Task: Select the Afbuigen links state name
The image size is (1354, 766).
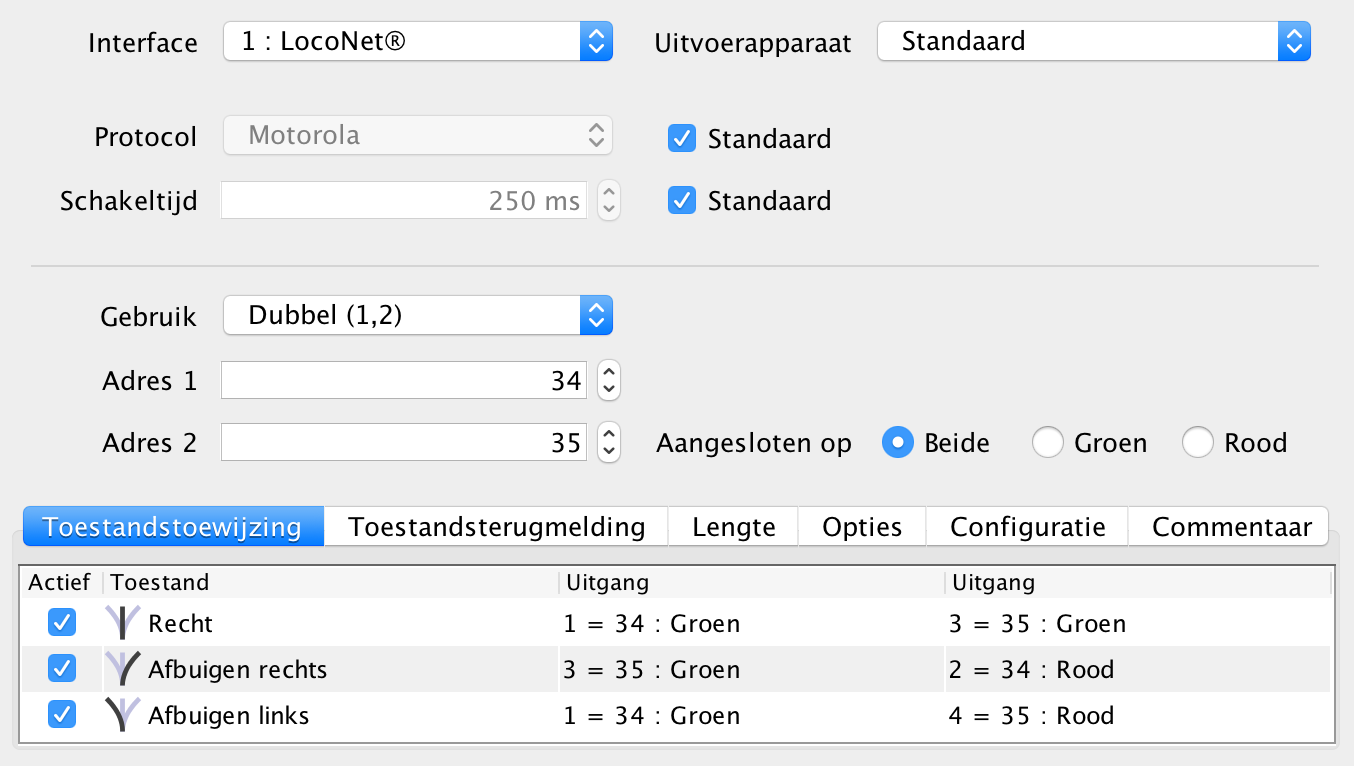Action: point(229,716)
